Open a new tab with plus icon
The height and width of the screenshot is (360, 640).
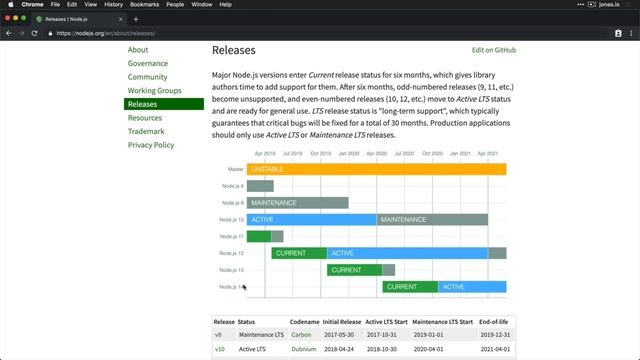pyautogui.click(x=136, y=19)
